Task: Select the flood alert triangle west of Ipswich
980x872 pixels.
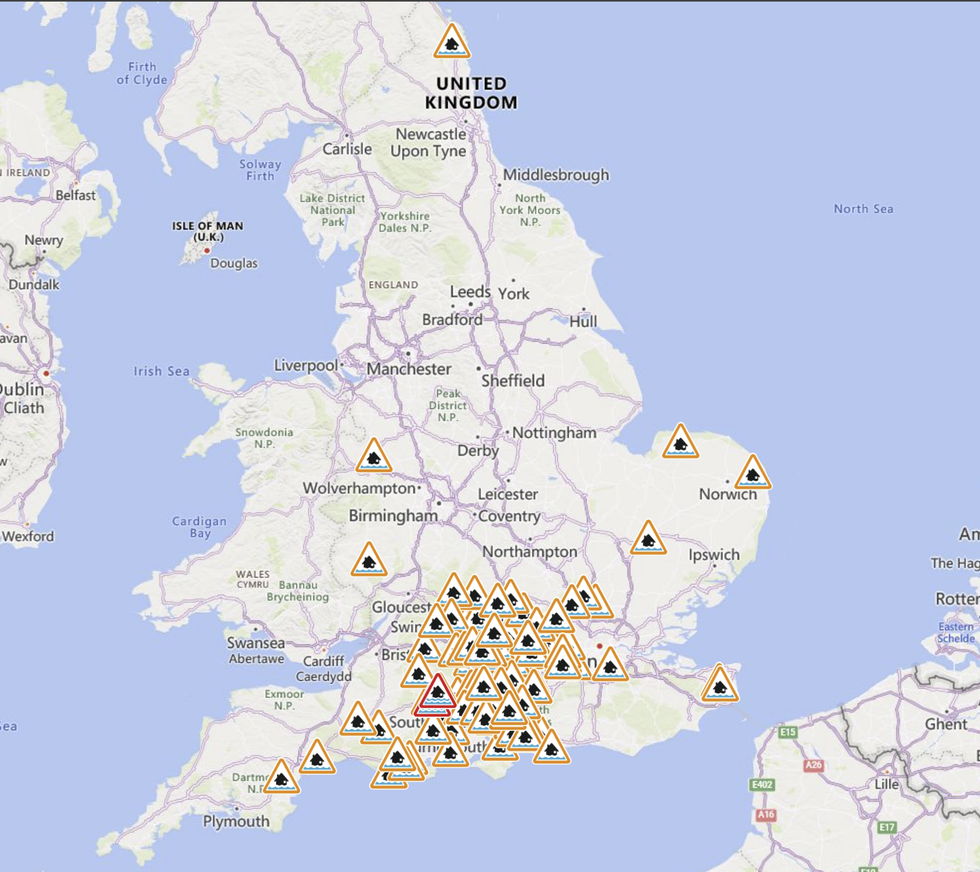Action: coord(650,540)
